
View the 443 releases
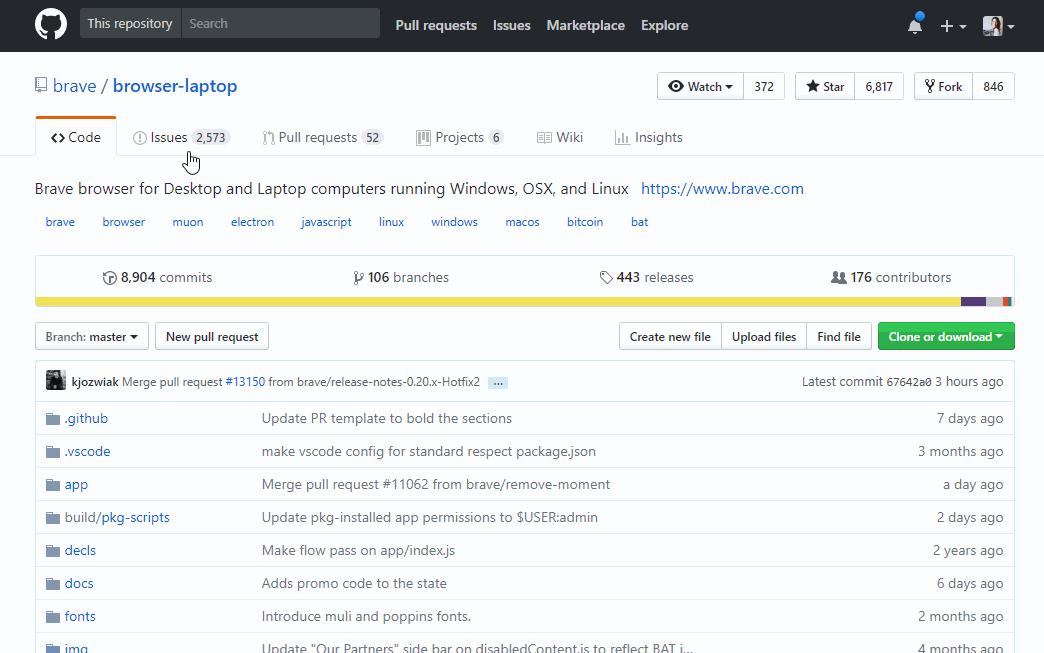pyautogui.click(x=646, y=278)
